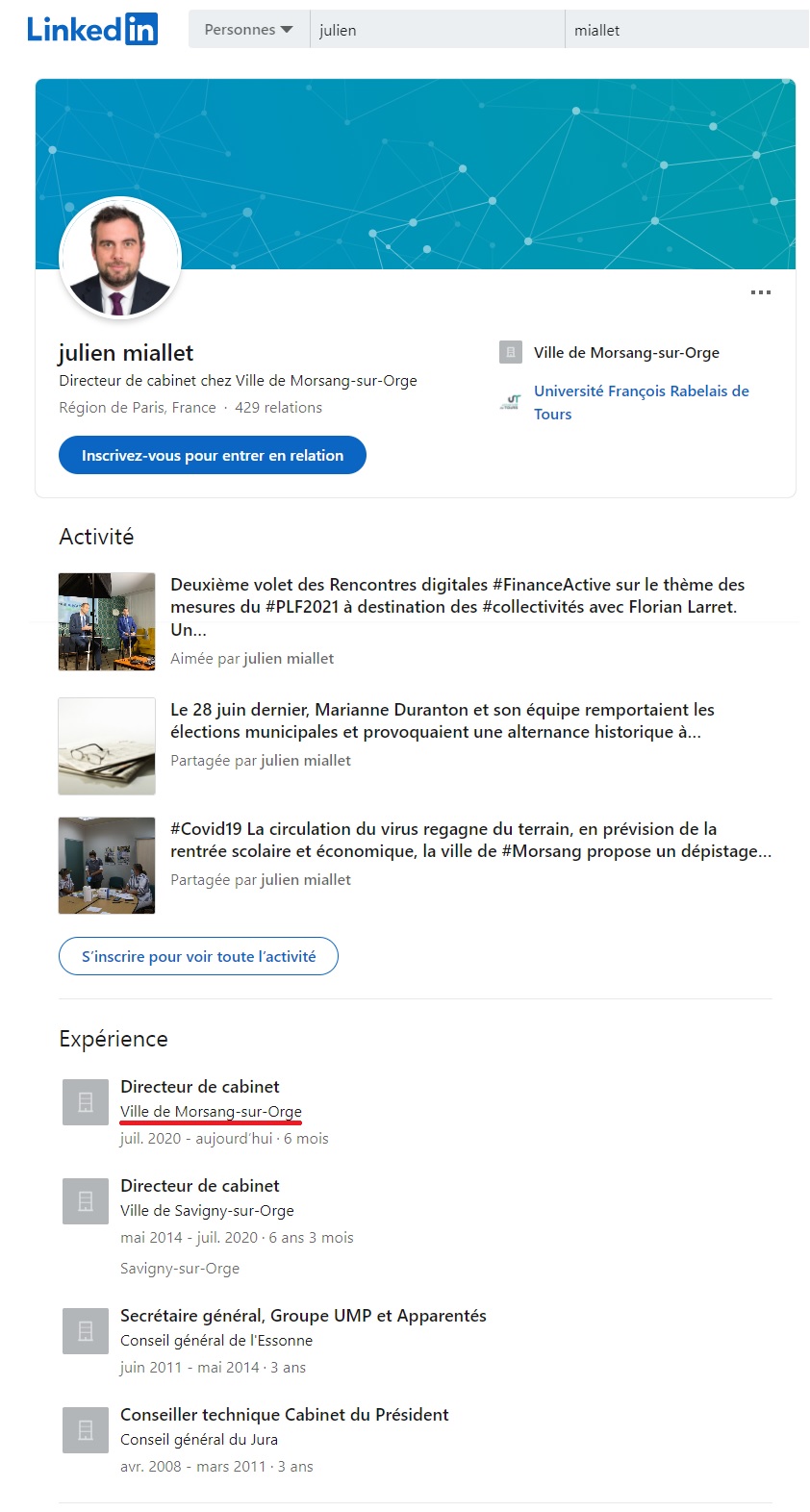Open the Personnes search category dropdown
The height and width of the screenshot is (1512, 810).
click(248, 30)
